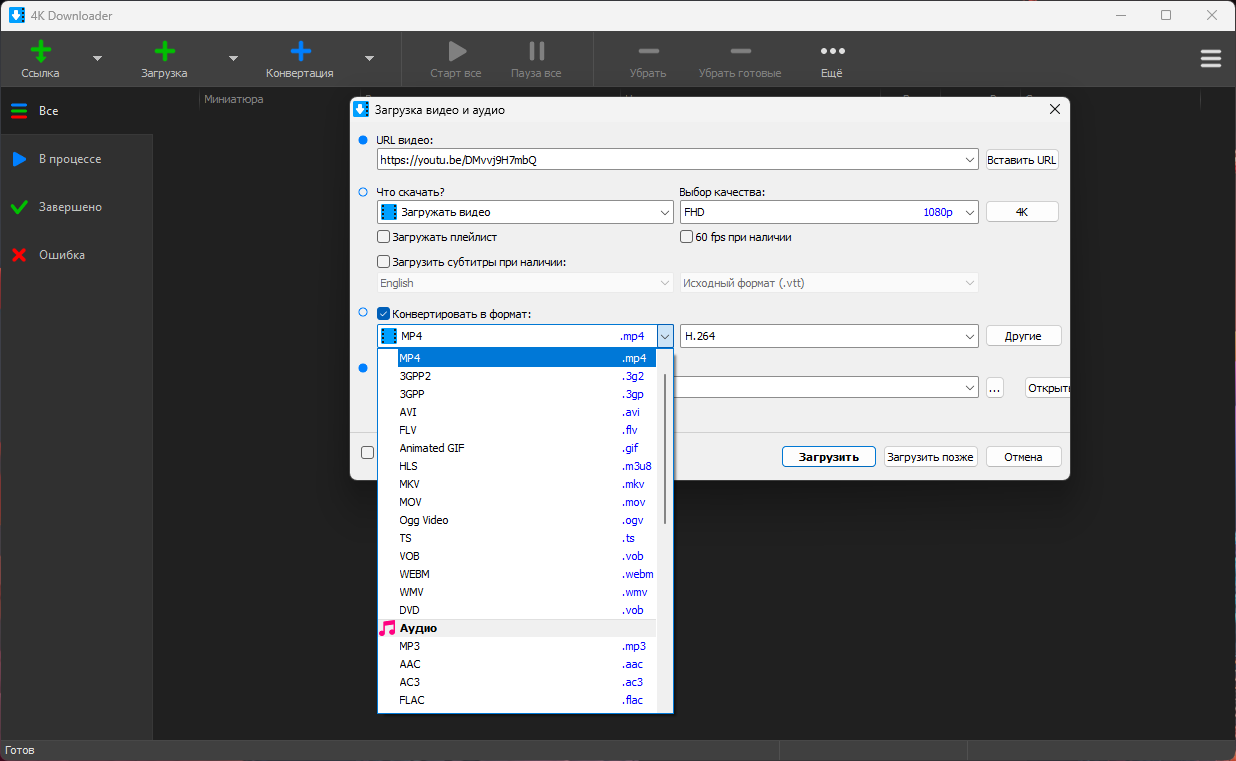Image resolution: width=1236 pixels, height=761 pixels.
Task: Click the format list scrollbar
Action: point(665,448)
